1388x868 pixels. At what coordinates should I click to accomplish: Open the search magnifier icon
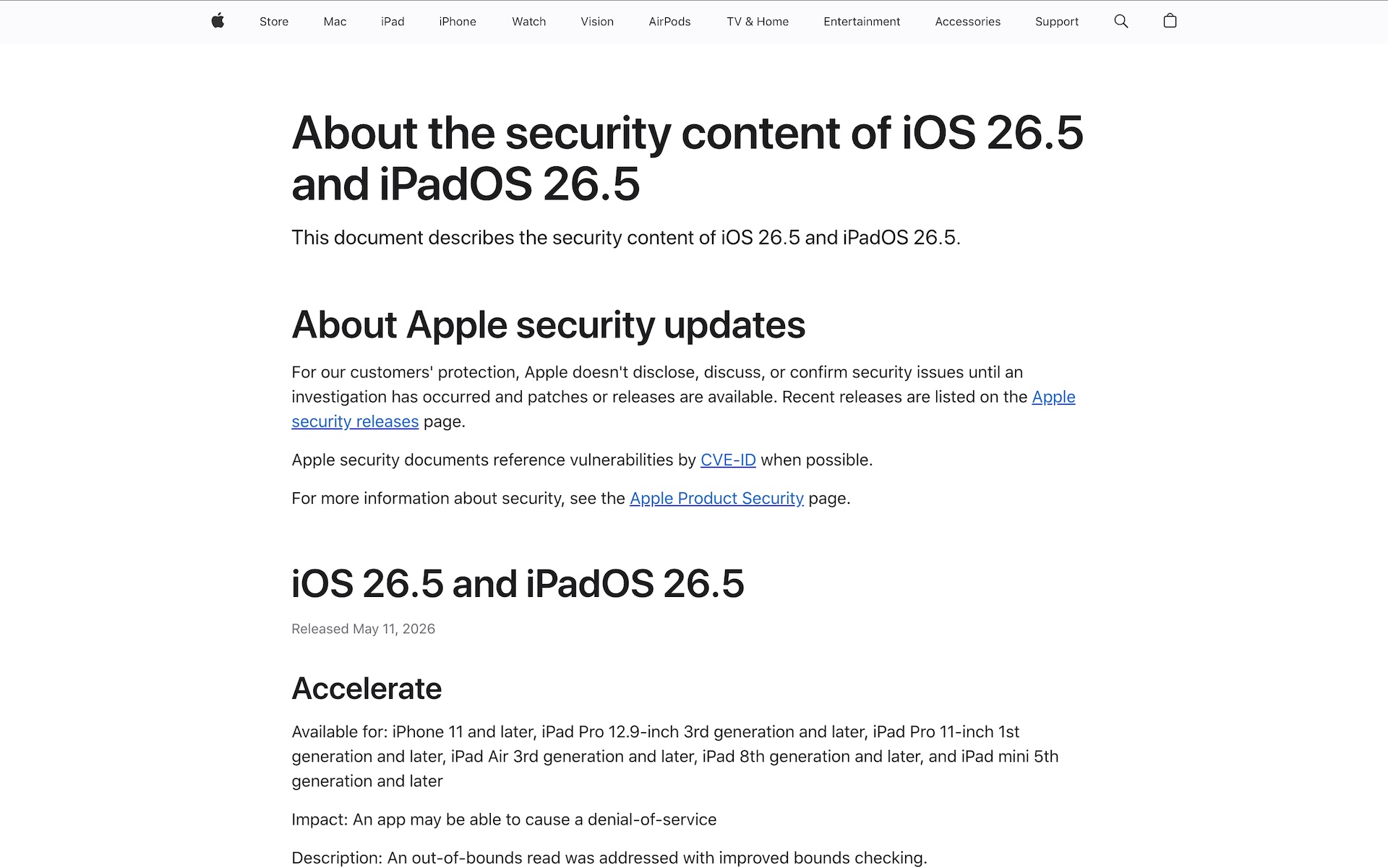[x=1121, y=21]
